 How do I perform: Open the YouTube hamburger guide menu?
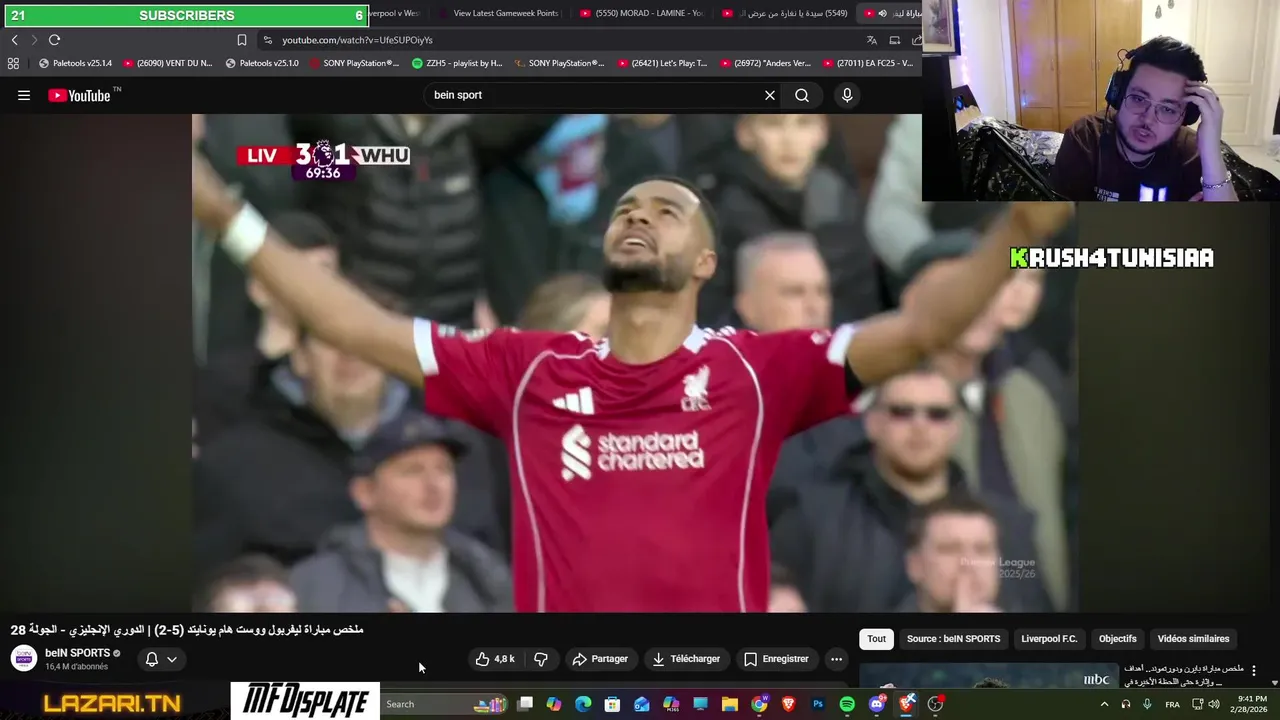24,95
